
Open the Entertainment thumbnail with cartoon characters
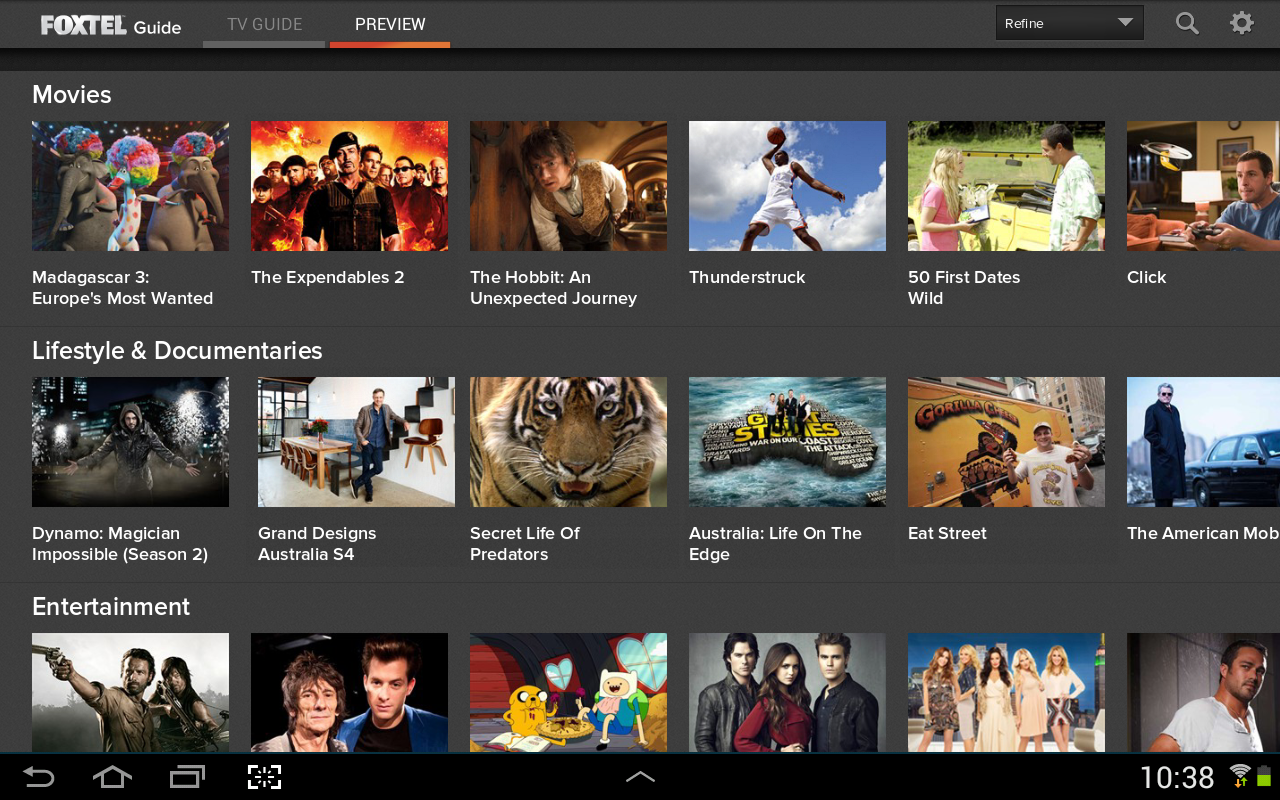click(568, 692)
